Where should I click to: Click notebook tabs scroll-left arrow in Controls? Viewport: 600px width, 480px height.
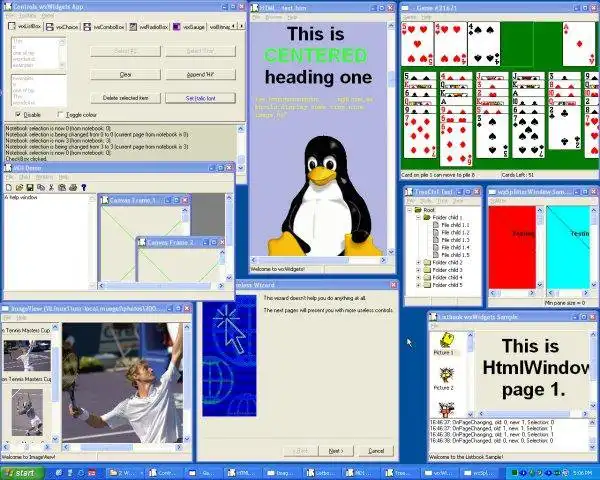coord(234,26)
